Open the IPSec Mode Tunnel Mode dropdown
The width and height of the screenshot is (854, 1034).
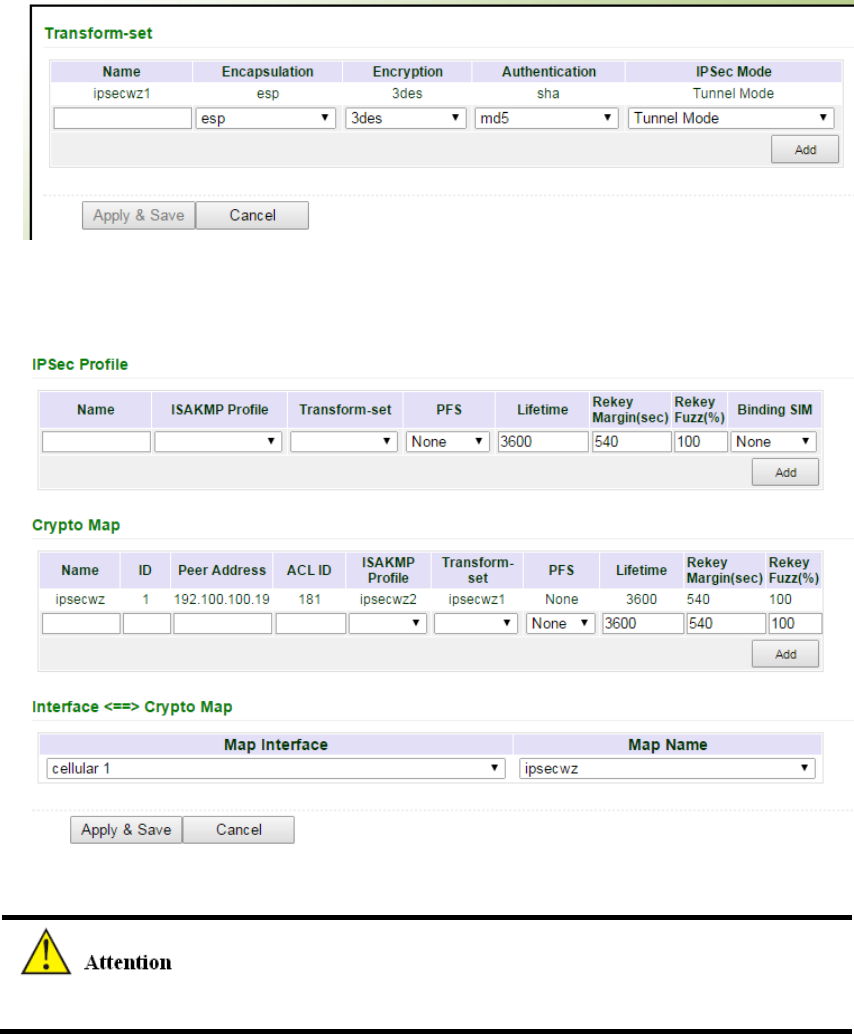[731, 118]
